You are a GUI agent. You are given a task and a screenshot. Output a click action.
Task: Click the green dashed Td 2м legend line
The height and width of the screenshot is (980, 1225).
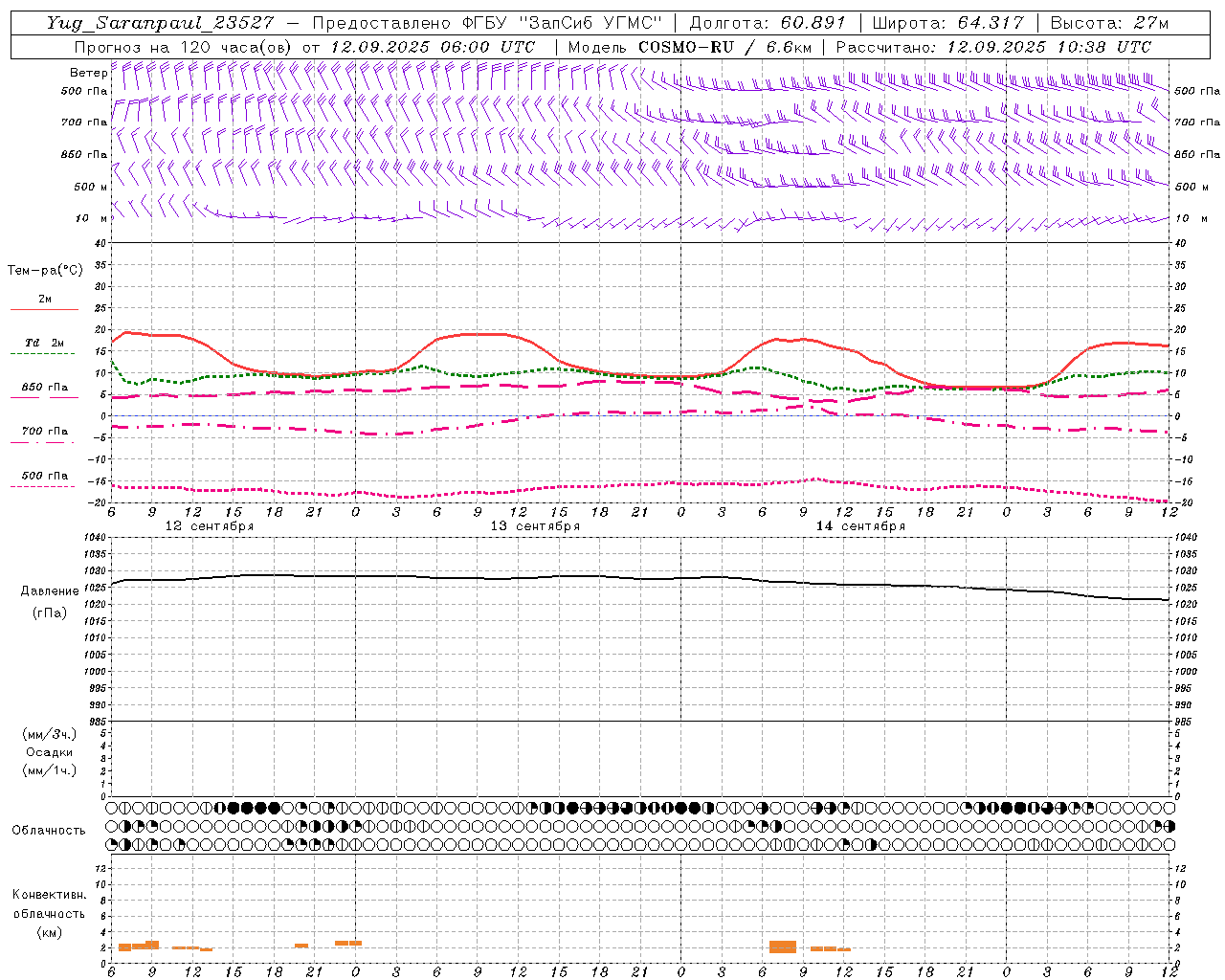[42, 354]
